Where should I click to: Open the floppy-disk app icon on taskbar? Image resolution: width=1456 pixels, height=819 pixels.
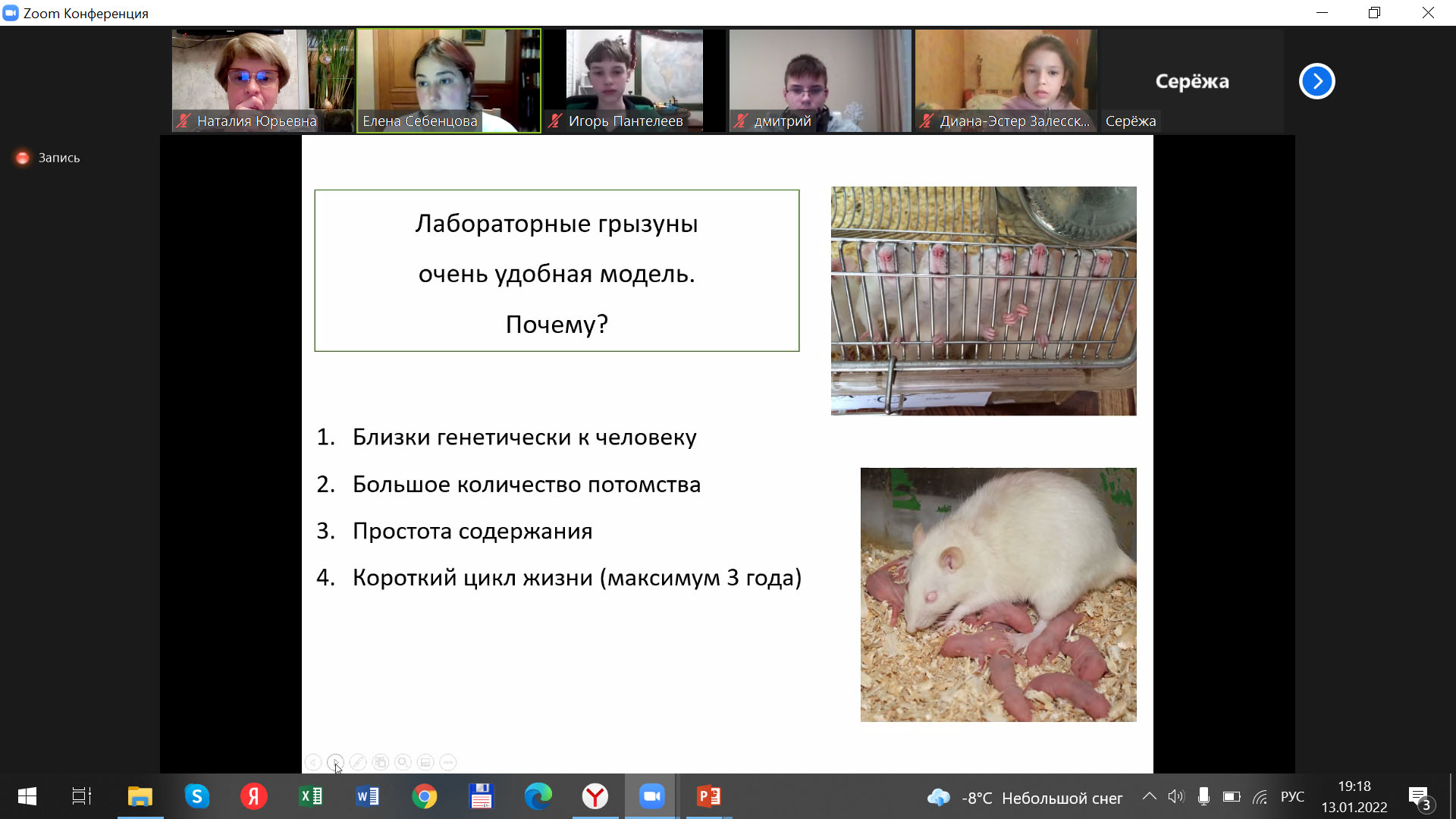tap(482, 796)
